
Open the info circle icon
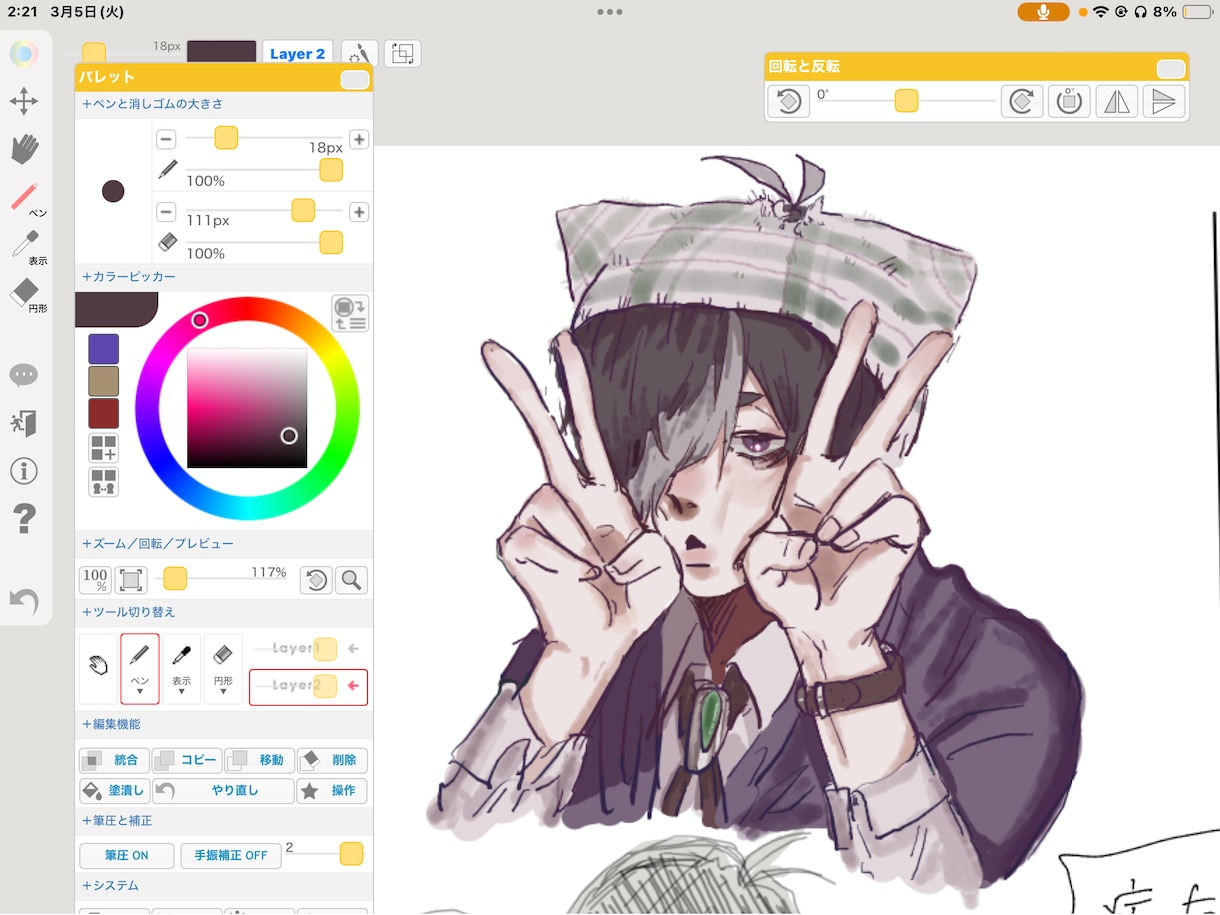(24, 471)
